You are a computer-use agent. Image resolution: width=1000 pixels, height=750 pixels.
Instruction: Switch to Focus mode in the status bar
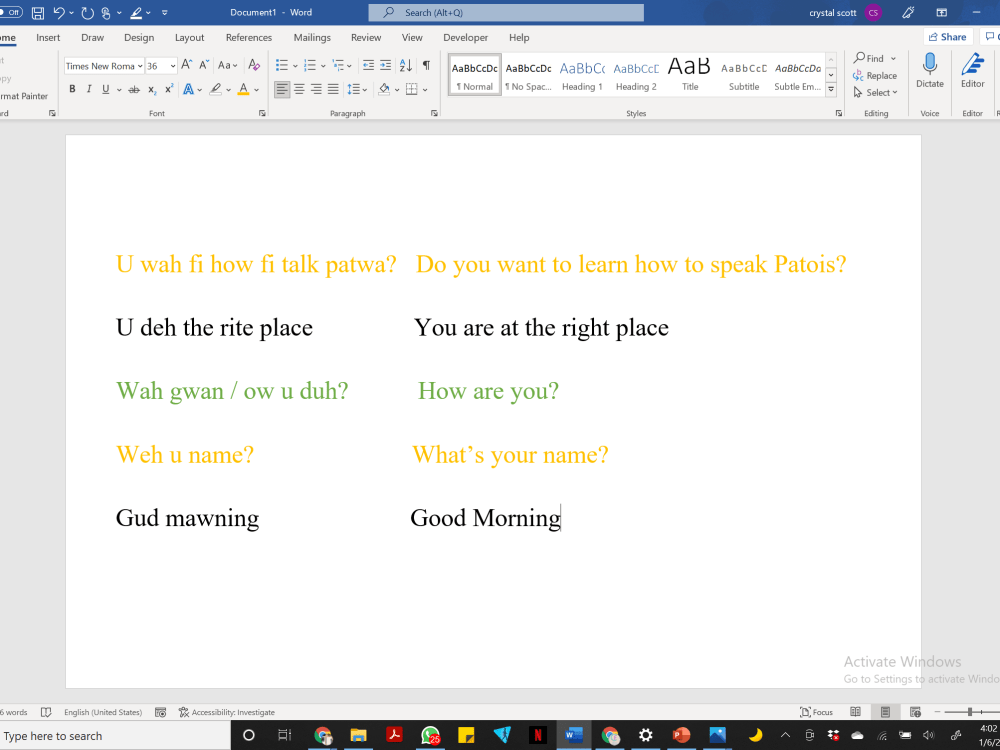click(x=817, y=711)
